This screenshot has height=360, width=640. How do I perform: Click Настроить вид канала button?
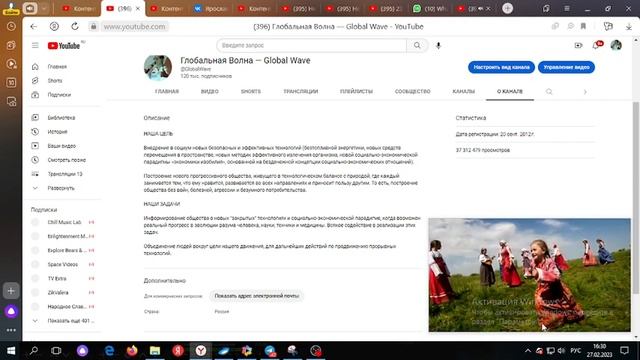[x=501, y=67]
